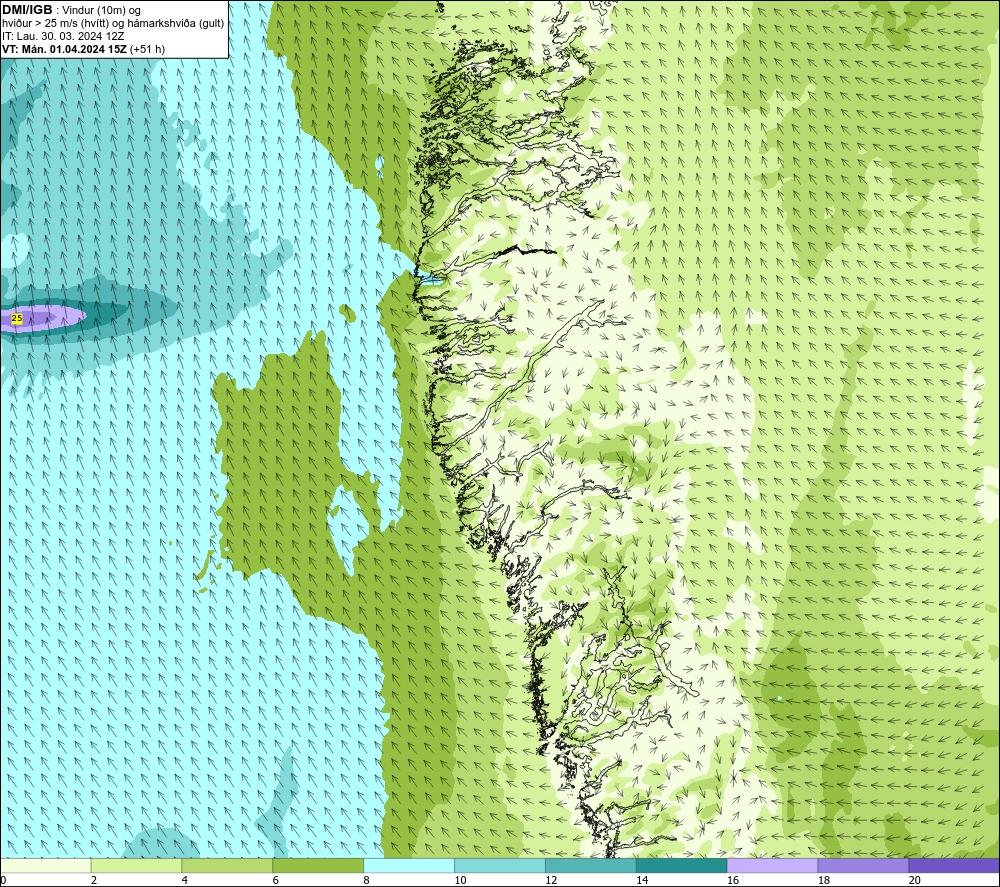Image resolution: width=1000 pixels, height=887 pixels.
Task: Pick the 2–4 m/s light green swatch
Action: pos(136,866)
